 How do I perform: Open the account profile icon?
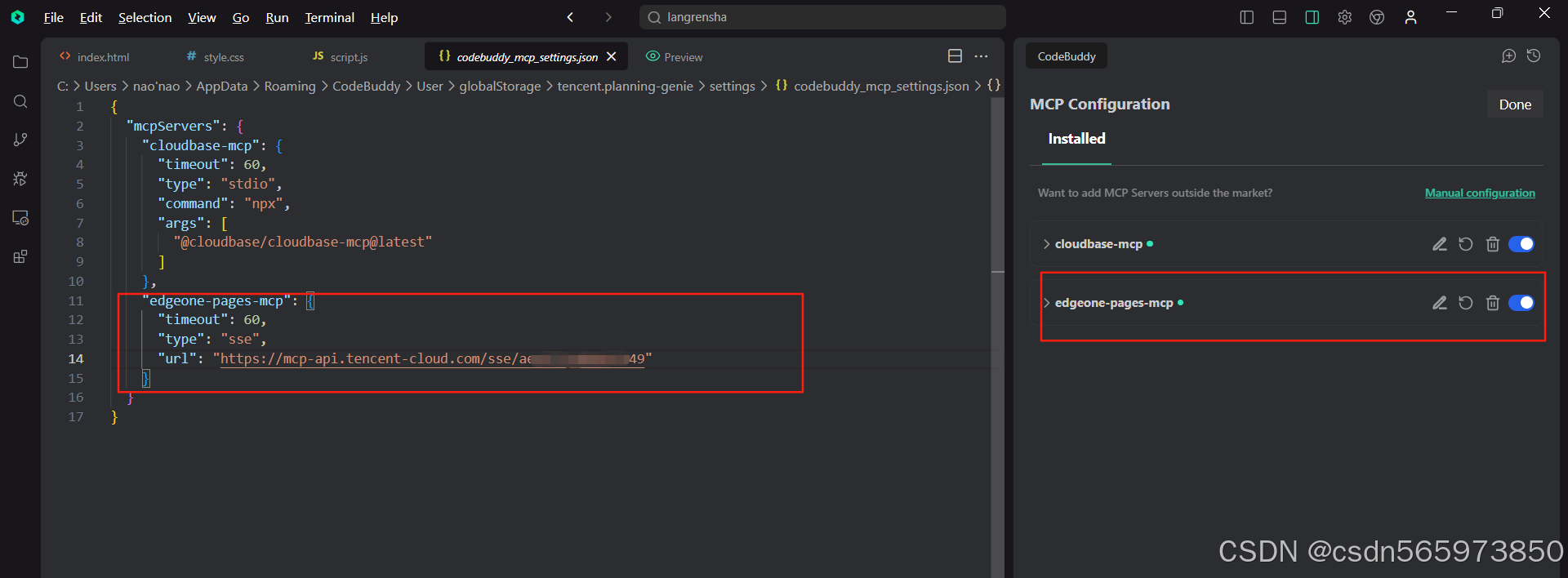[x=1410, y=17]
